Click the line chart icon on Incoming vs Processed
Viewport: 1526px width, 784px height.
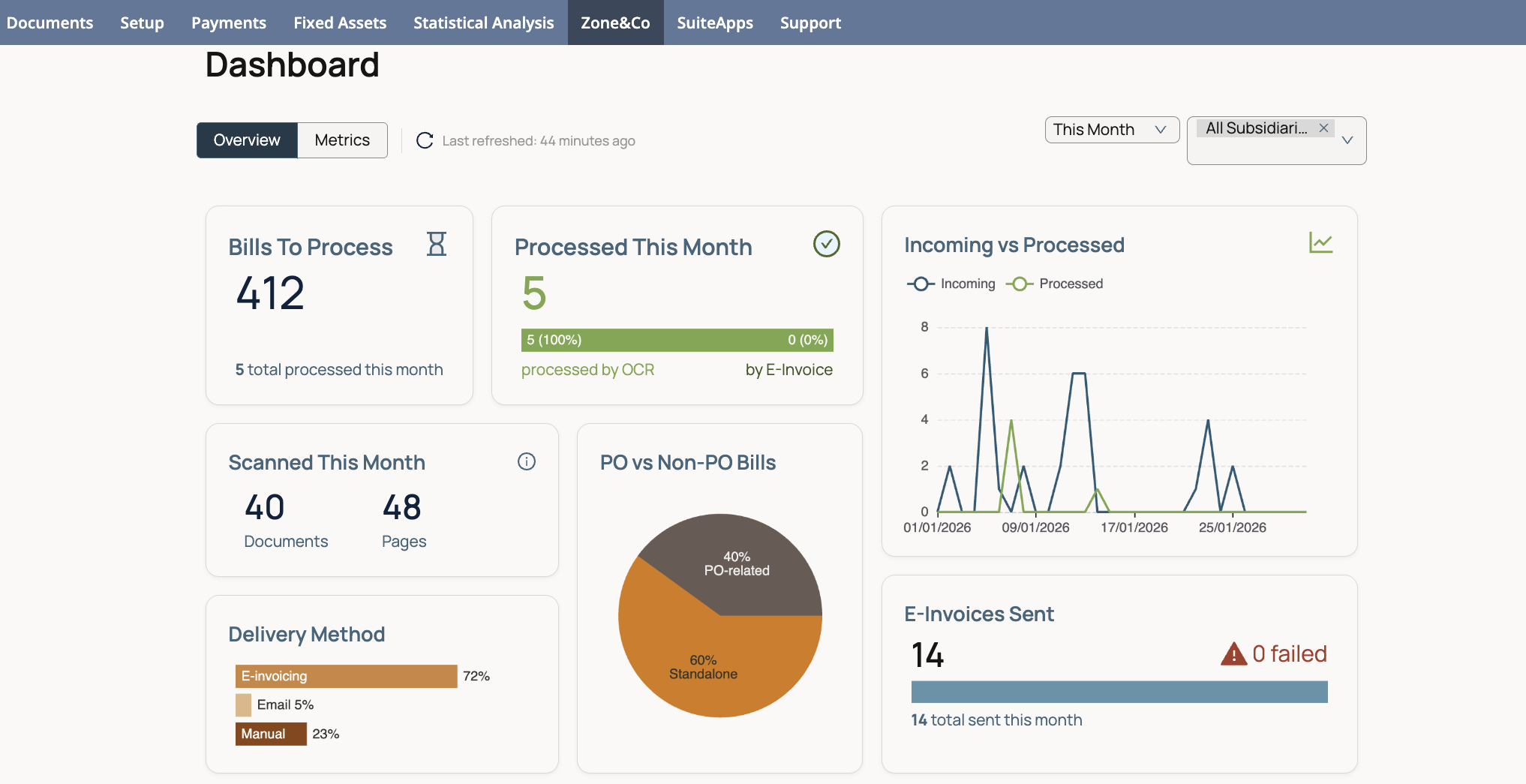[1321, 242]
